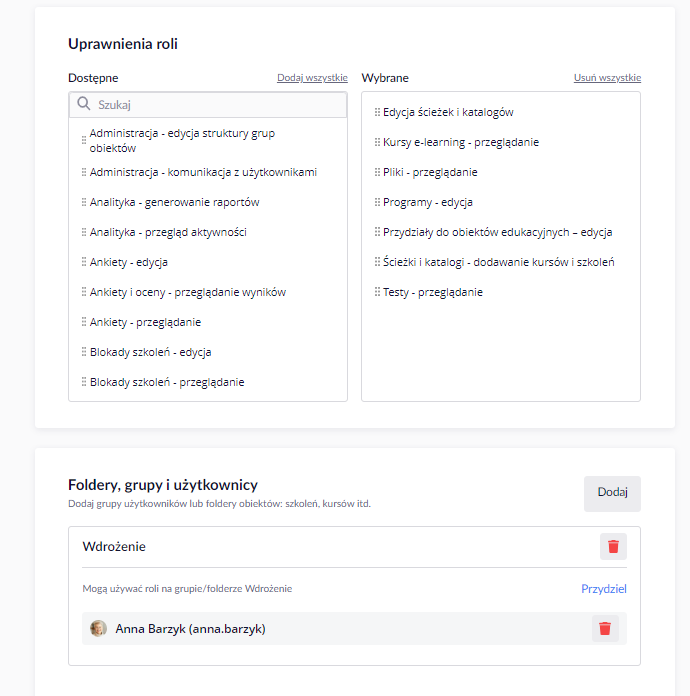This screenshot has width=690, height=696.
Task: Select Ścieżki i katalogi - dodawanie kursów item
Action: [x=501, y=262]
